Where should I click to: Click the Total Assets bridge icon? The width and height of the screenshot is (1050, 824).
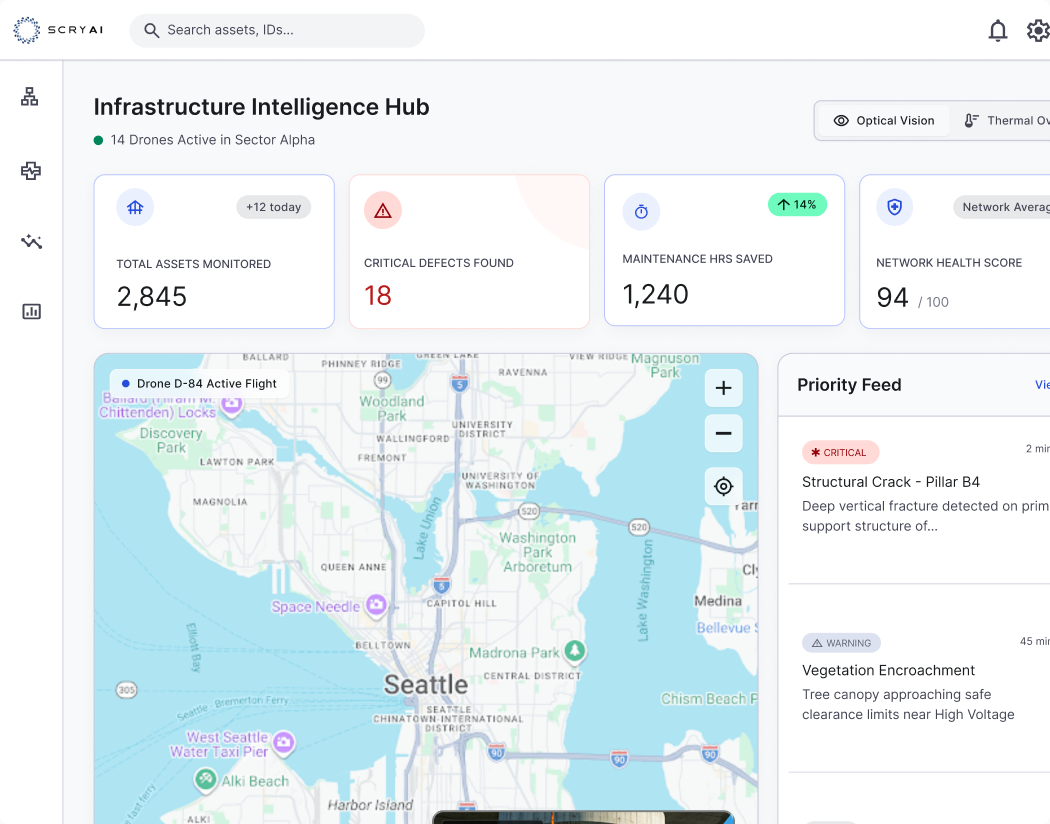tap(135, 208)
